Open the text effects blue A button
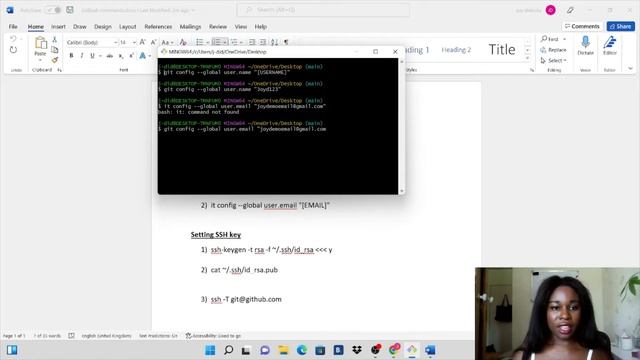Screen dimensions: 640x360 point(142,56)
